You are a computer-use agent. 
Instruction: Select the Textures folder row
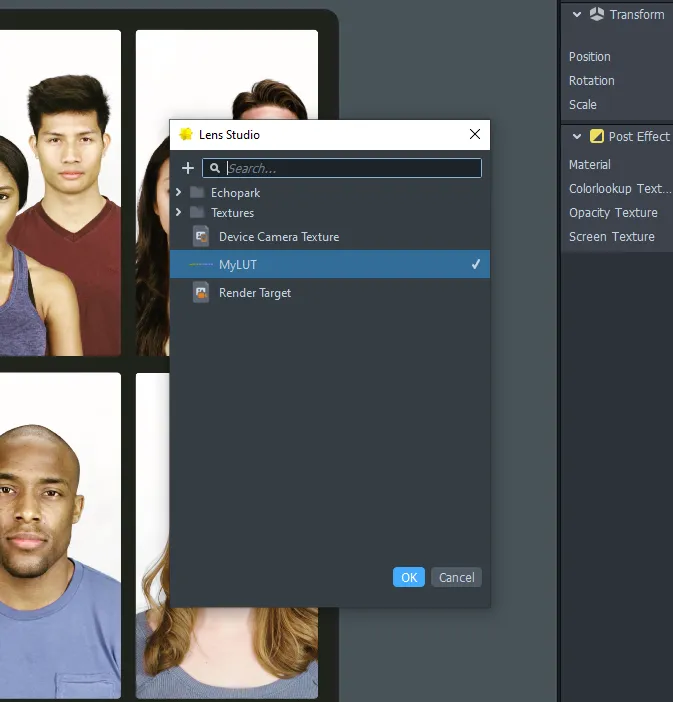[330, 212]
